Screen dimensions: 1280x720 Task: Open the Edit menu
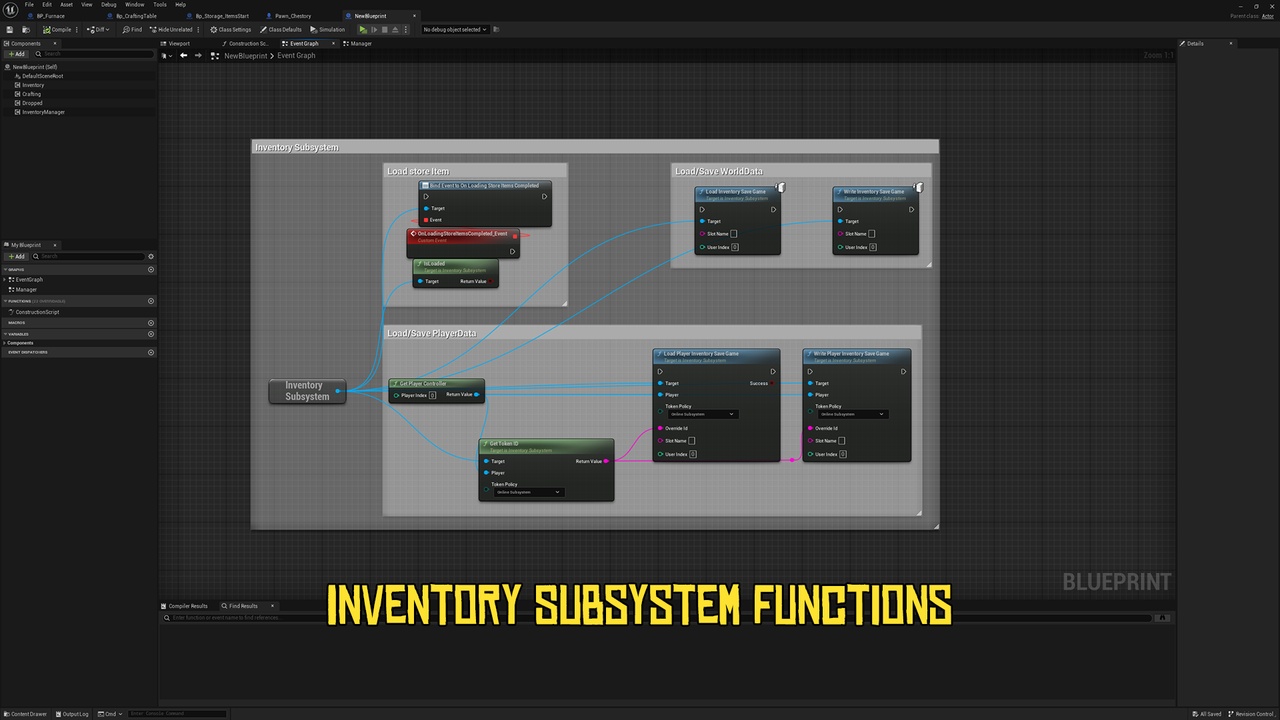[x=46, y=4]
